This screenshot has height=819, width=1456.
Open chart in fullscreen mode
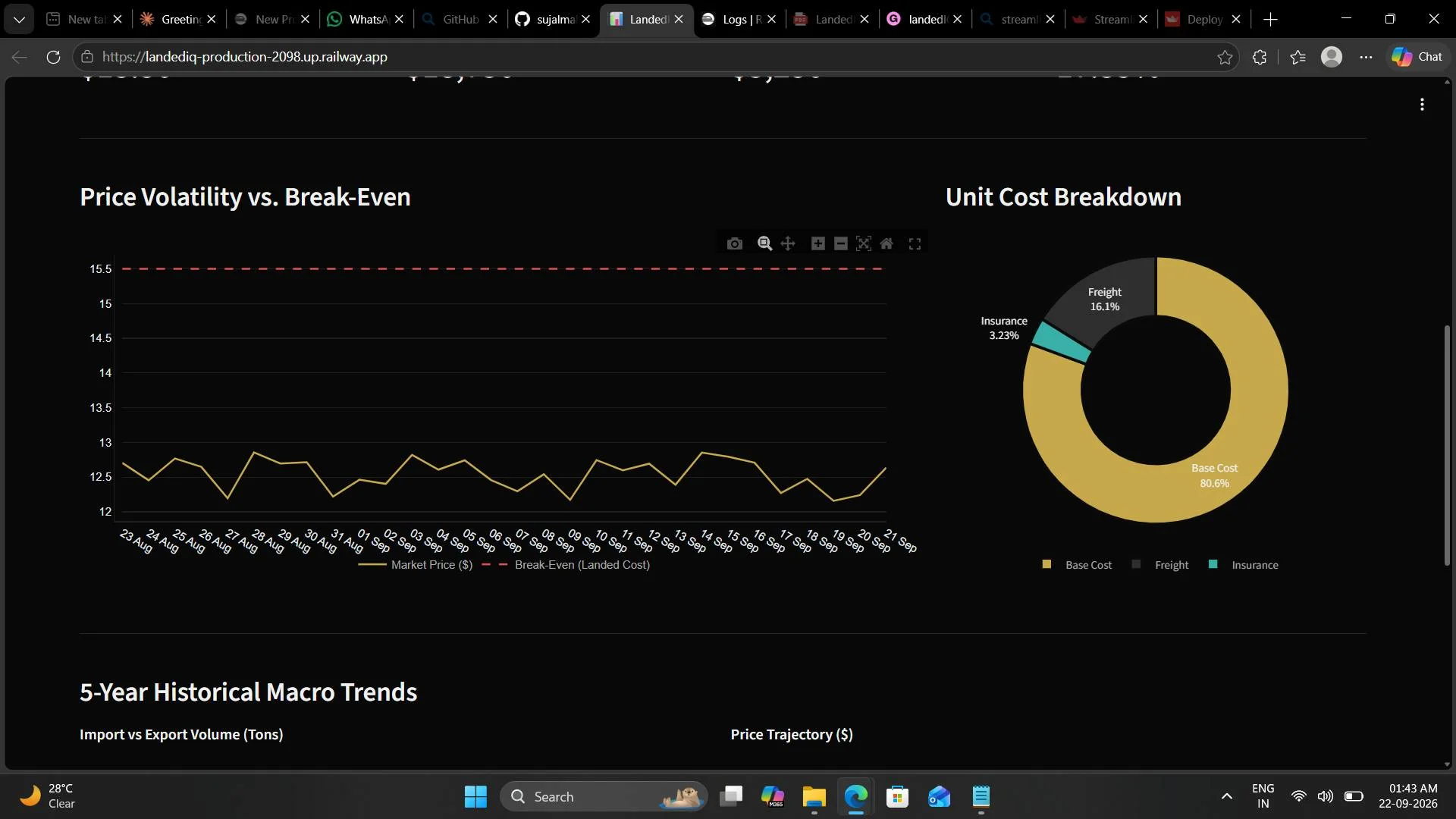(x=915, y=243)
